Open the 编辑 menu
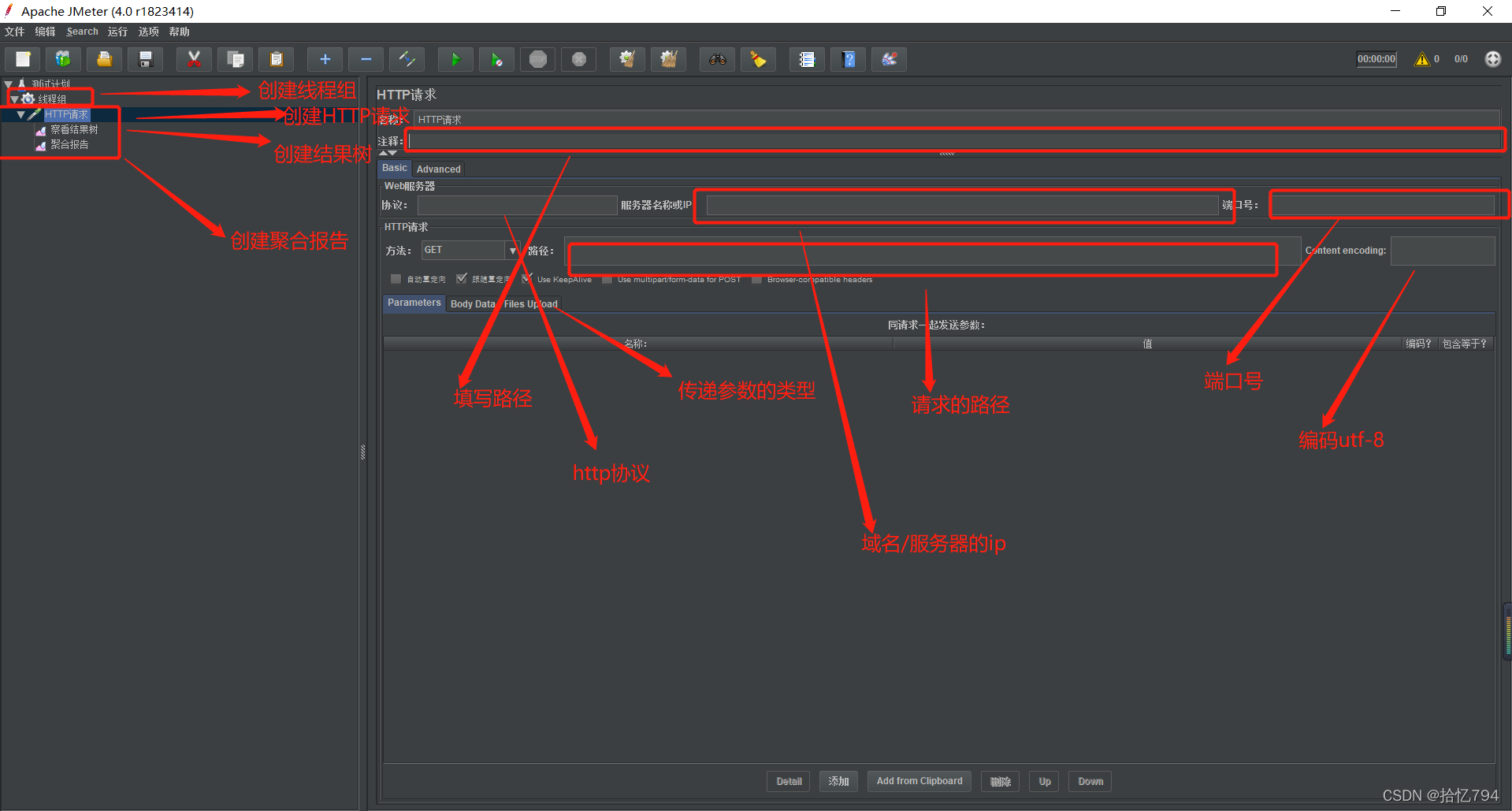Viewport: 1512px width, 811px height. pos(45,32)
